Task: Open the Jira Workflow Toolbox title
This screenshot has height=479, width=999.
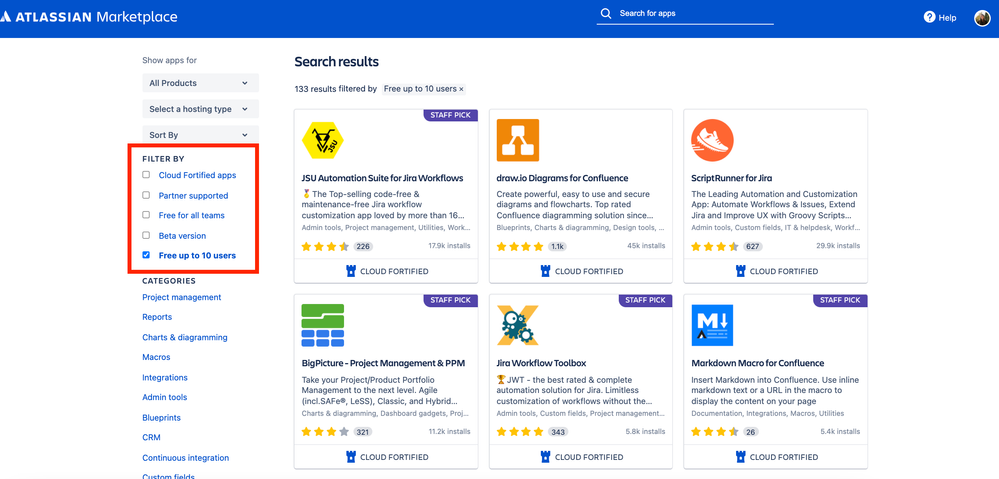Action: click(541, 364)
